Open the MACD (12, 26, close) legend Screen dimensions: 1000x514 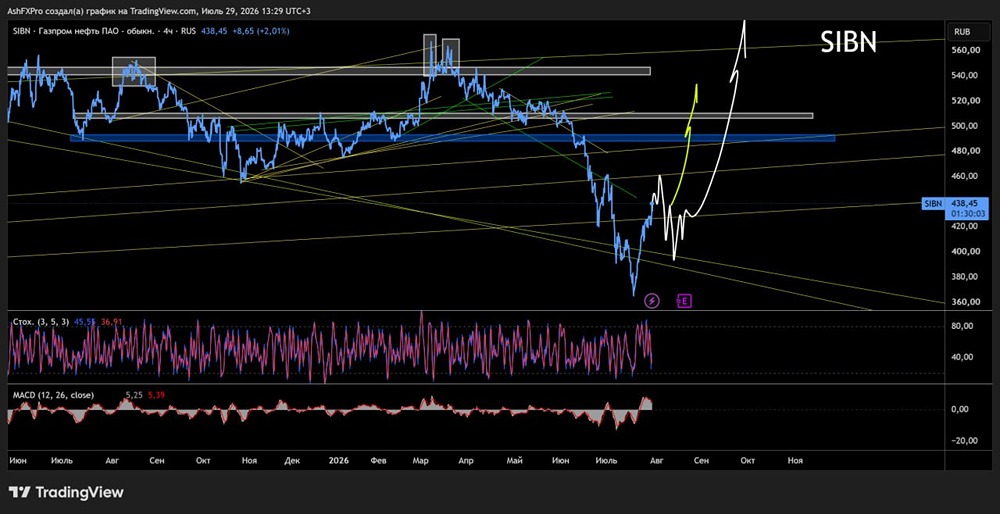(x=54, y=395)
